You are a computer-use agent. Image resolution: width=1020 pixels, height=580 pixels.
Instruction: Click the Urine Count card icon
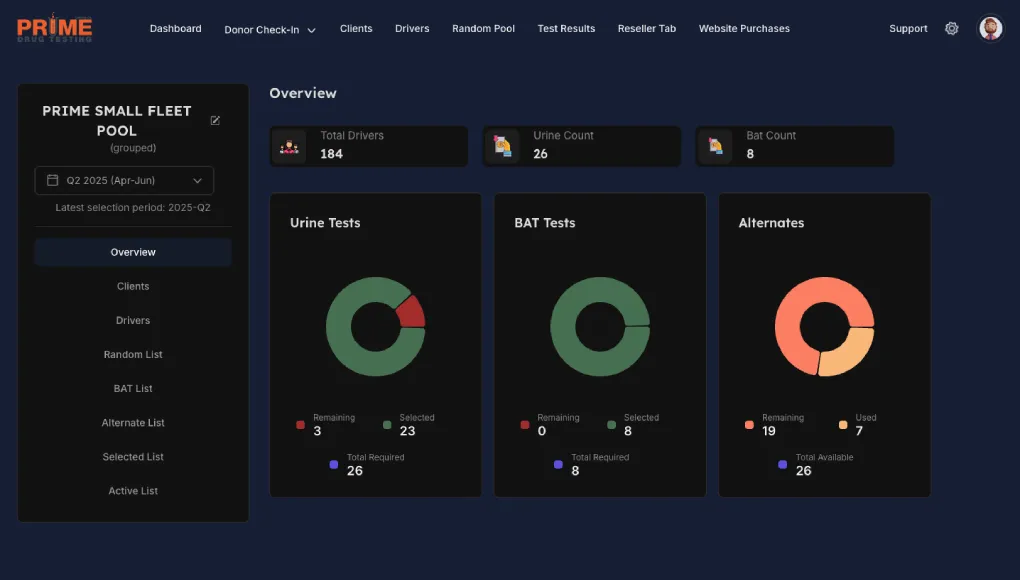coord(503,146)
